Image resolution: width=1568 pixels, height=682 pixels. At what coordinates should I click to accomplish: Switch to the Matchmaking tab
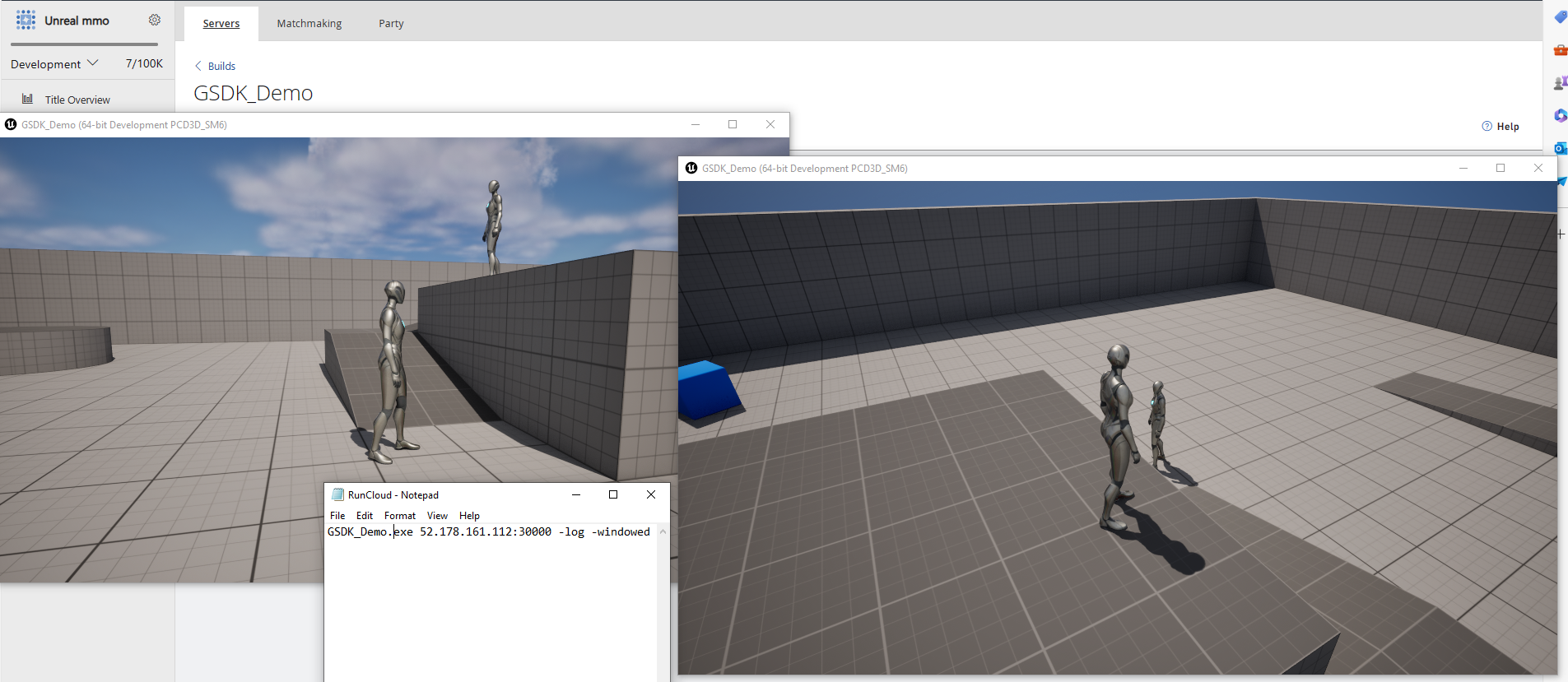coord(309,23)
